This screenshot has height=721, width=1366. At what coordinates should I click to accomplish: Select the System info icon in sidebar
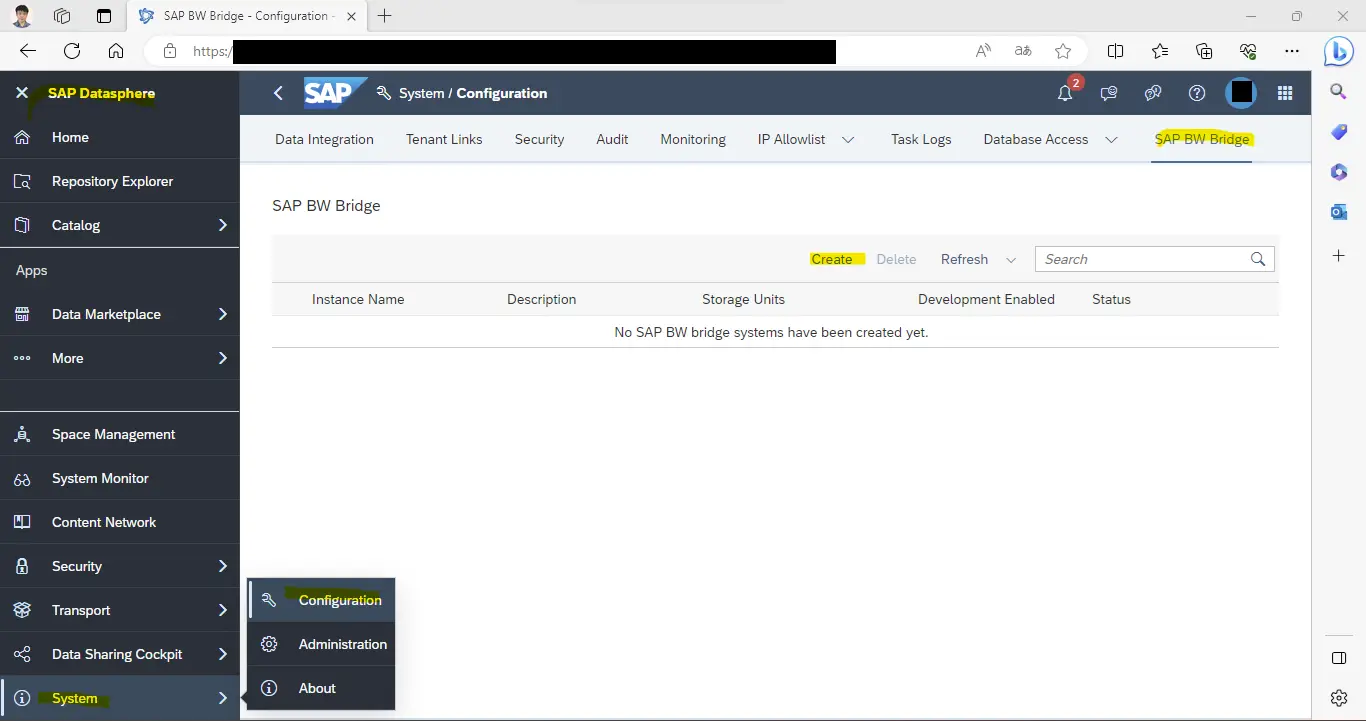point(22,698)
